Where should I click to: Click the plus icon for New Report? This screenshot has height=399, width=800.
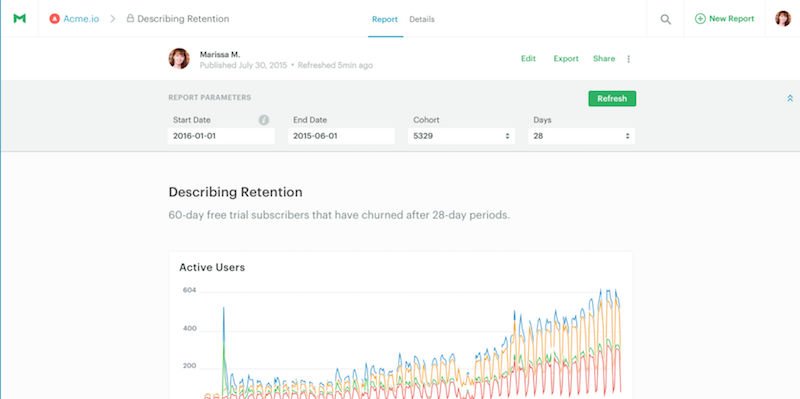(x=701, y=19)
